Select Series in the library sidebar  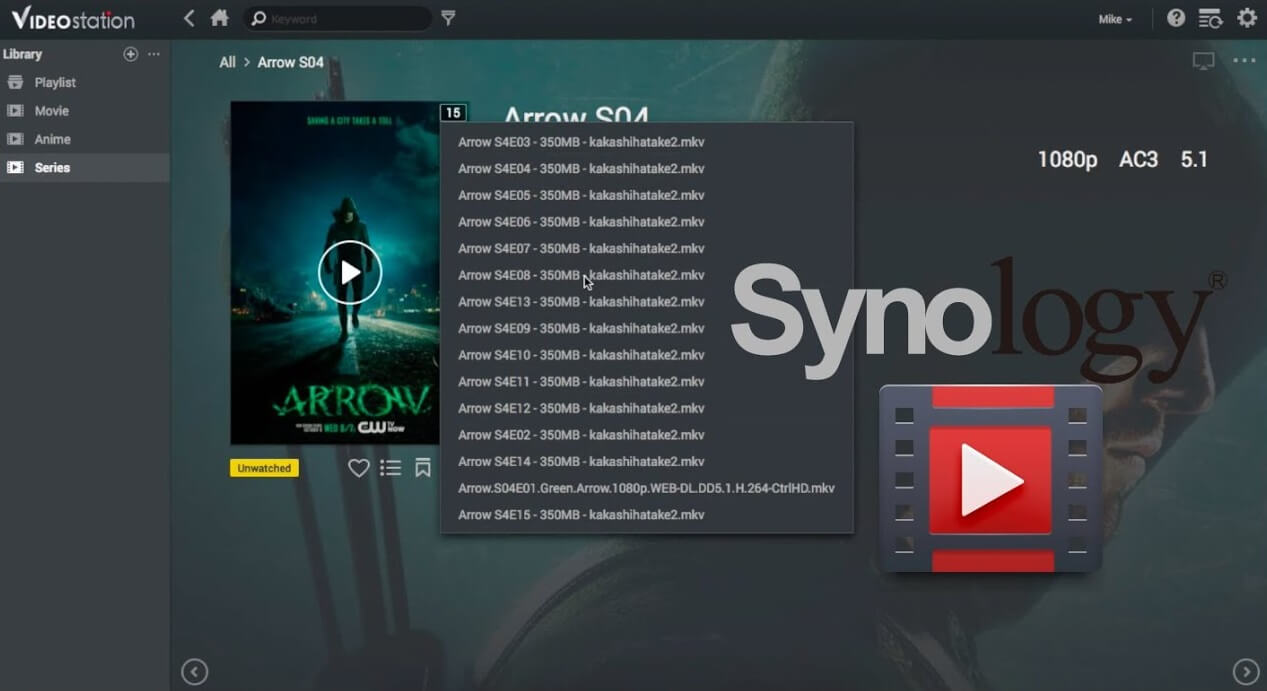coord(85,168)
